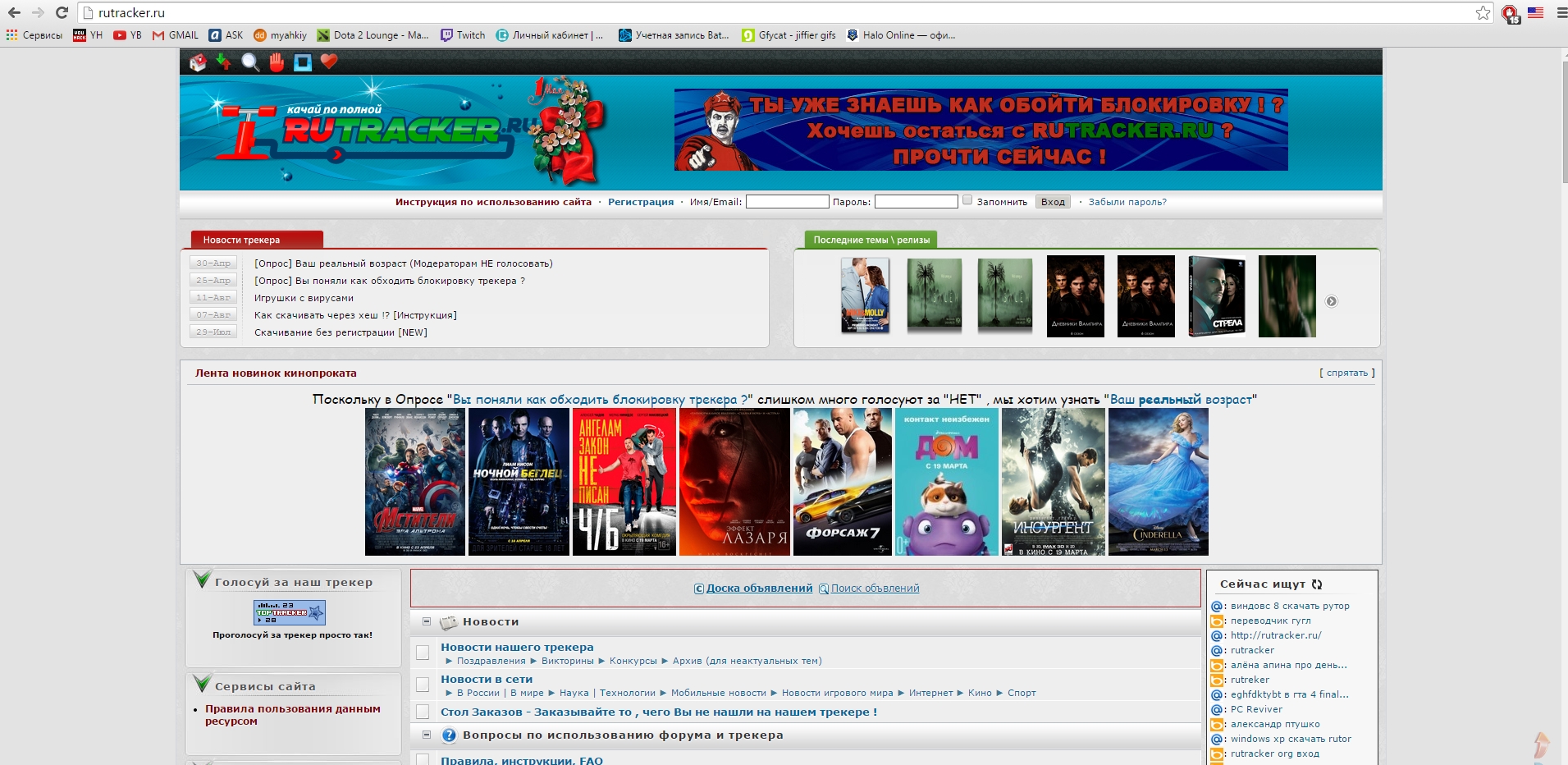Open the Доска объявлений link
The height and width of the screenshot is (765, 1568).
coord(759,589)
